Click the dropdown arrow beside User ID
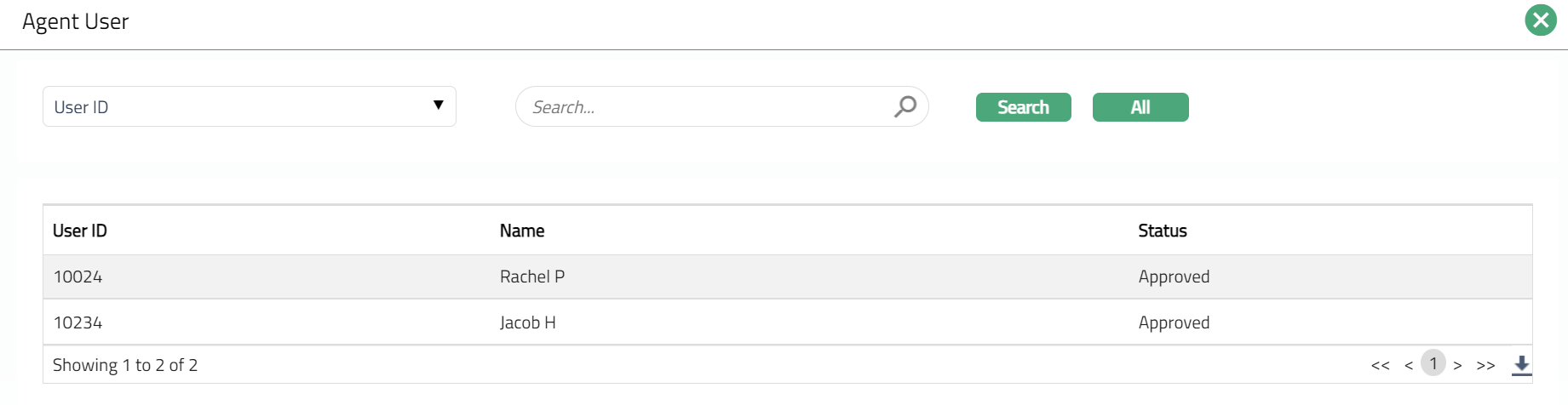Viewport: 1568px width, 405px height. coord(438,106)
